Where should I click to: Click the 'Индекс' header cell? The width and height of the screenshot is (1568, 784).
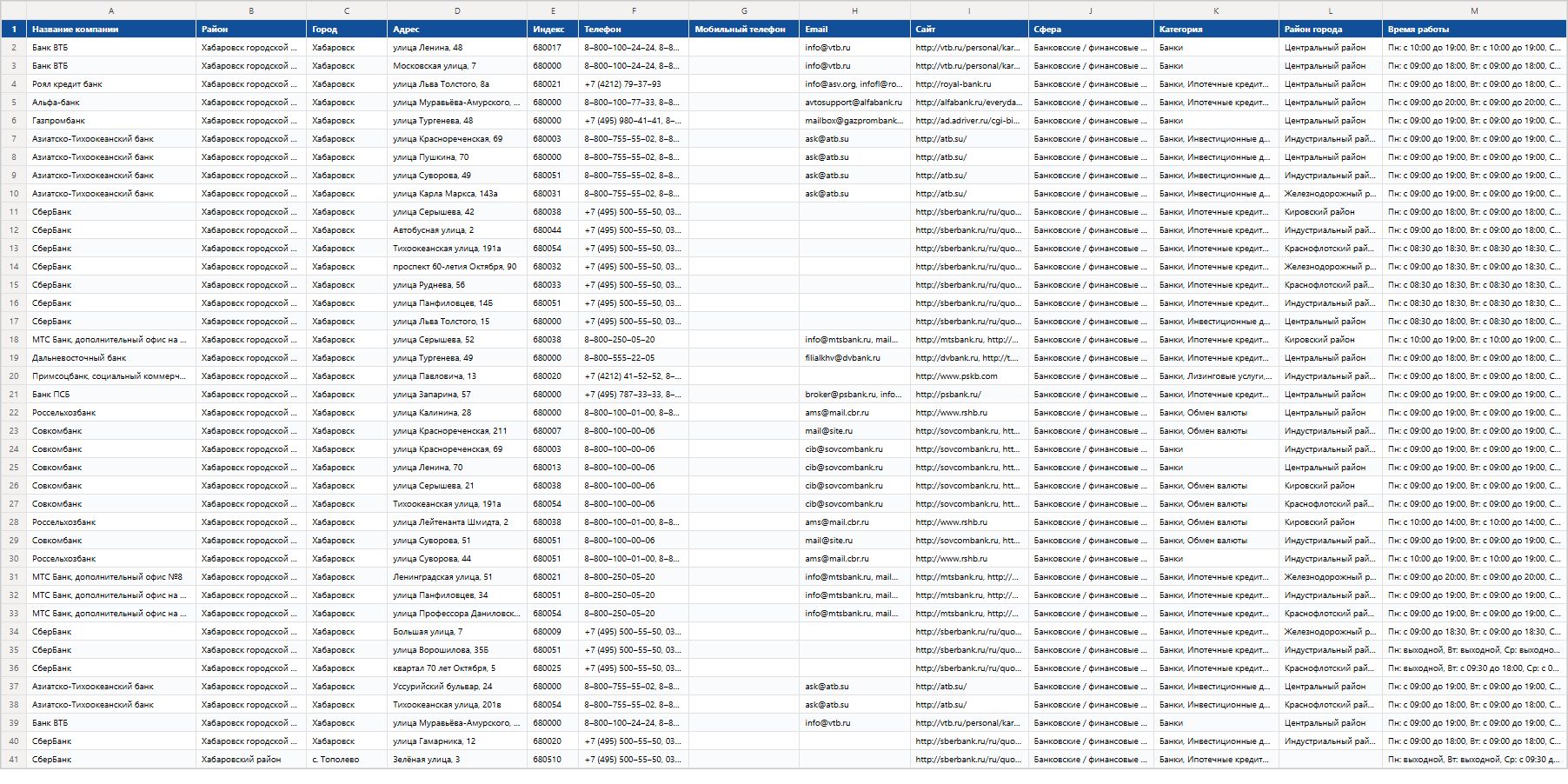pos(553,30)
